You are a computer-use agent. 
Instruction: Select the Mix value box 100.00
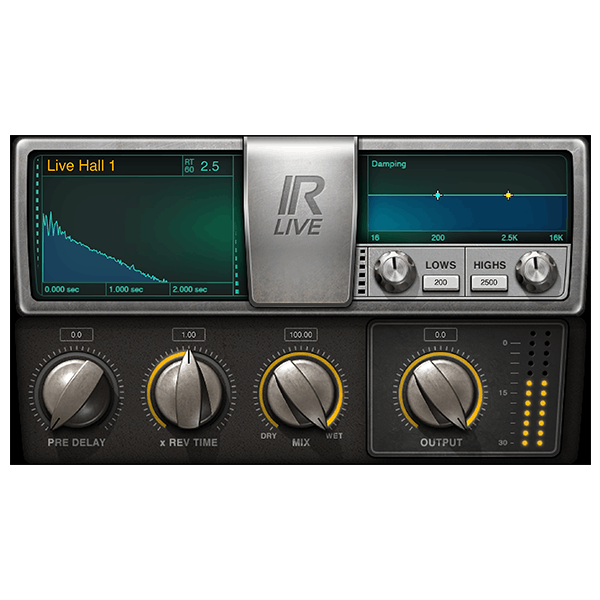tap(299, 334)
